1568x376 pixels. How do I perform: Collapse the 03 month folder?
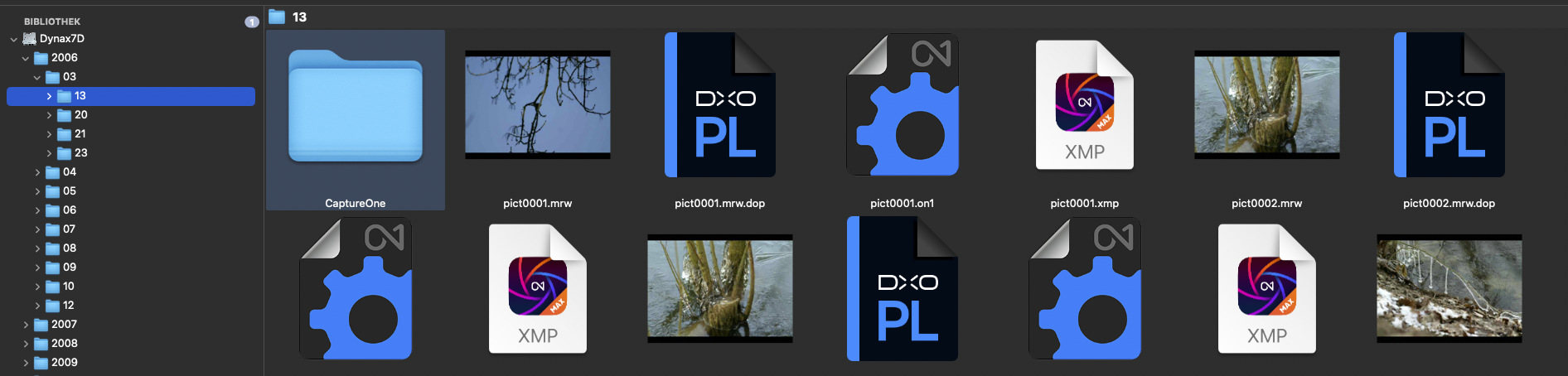pyautogui.click(x=36, y=77)
